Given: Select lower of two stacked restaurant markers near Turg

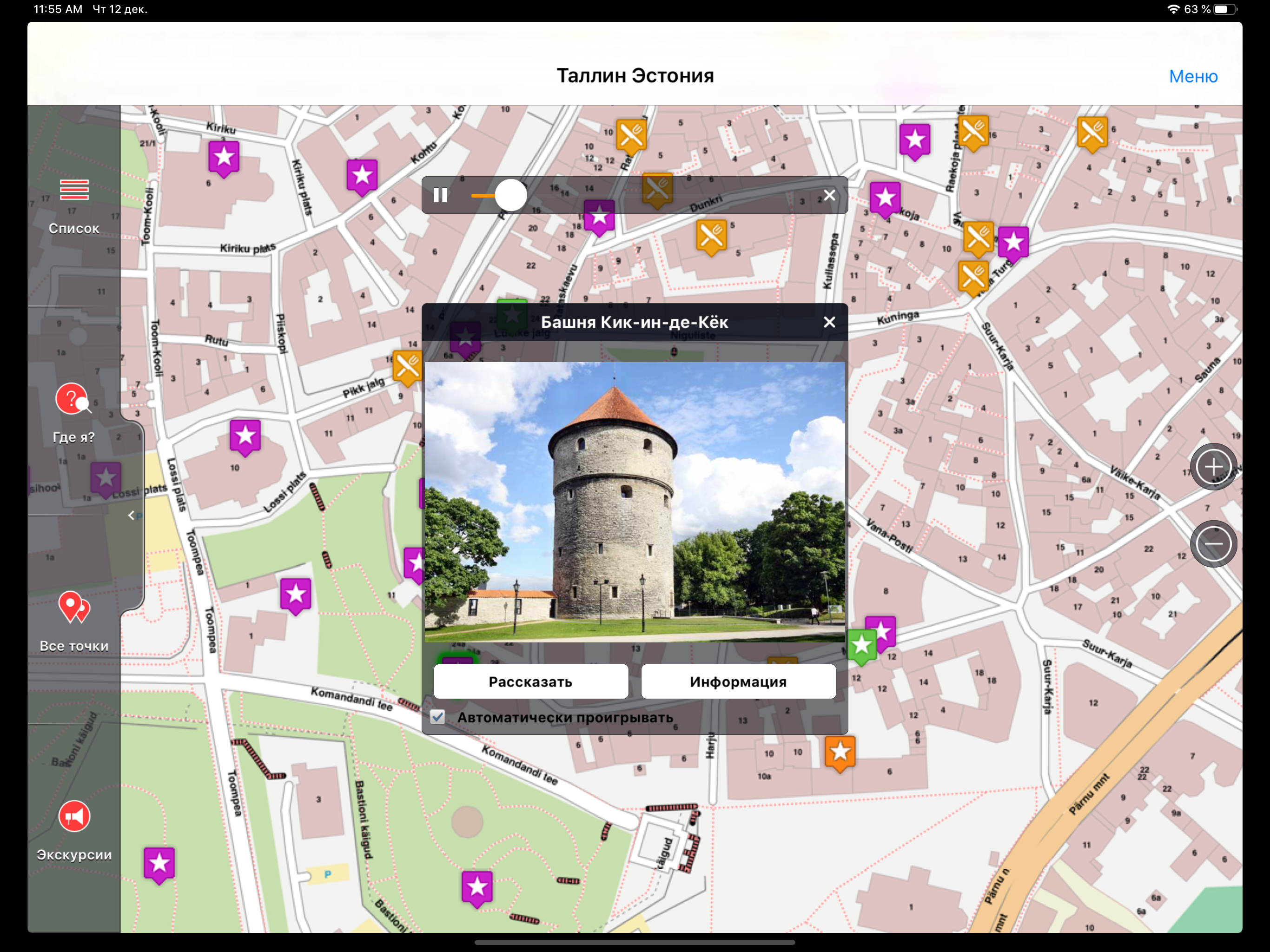Looking at the screenshot, I should click(973, 278).
